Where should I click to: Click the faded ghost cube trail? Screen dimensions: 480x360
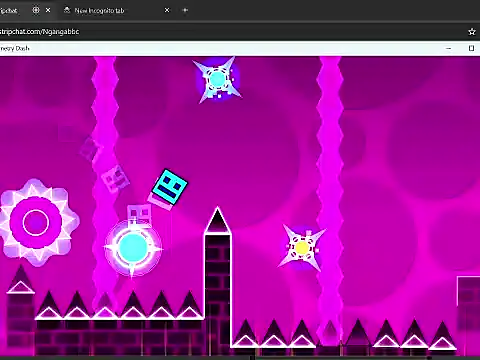pyautogui.click(x=115, y=179)
